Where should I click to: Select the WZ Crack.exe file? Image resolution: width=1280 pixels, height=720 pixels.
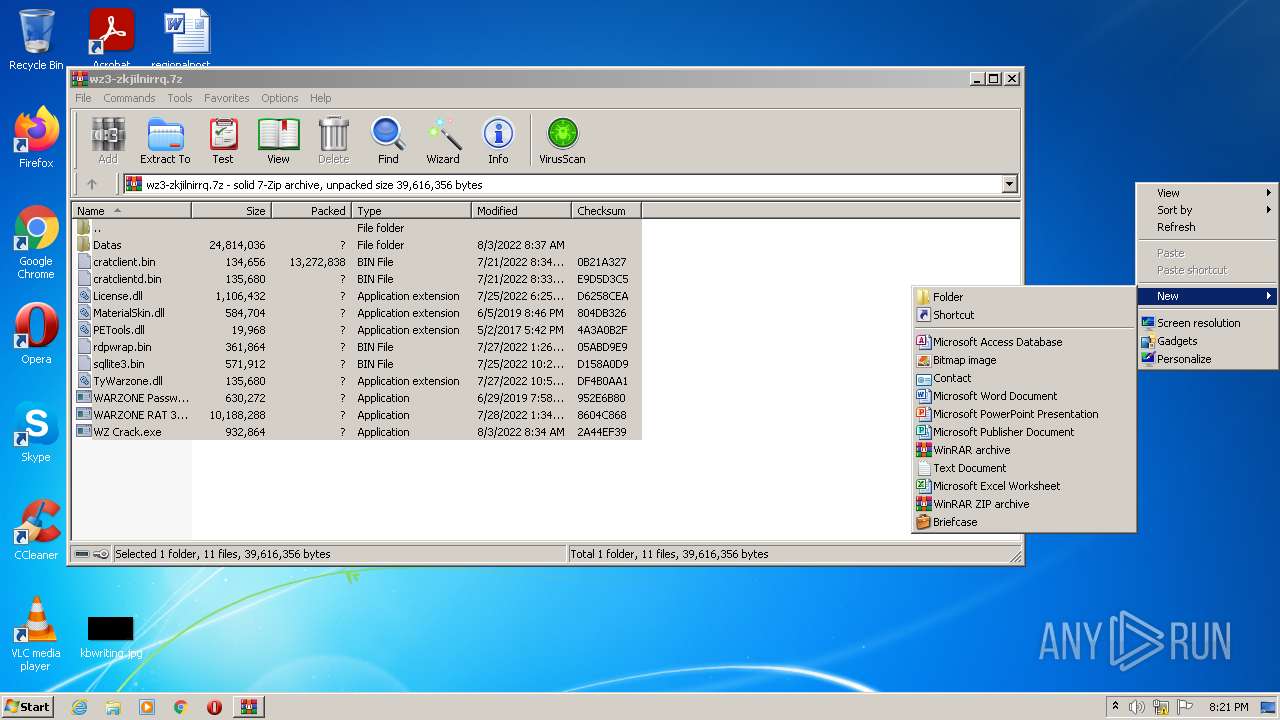click(x=357, y=432)
